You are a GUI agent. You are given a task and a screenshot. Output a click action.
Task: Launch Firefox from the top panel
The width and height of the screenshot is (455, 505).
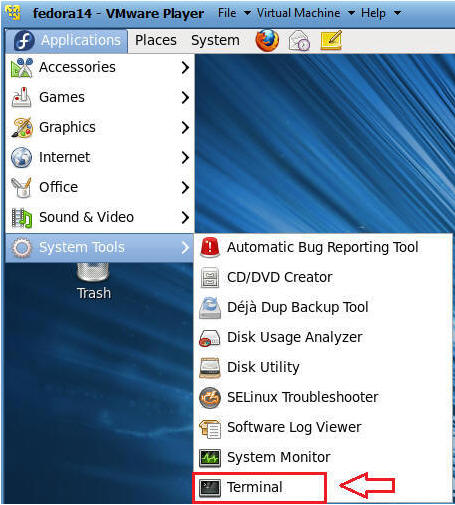267,40
